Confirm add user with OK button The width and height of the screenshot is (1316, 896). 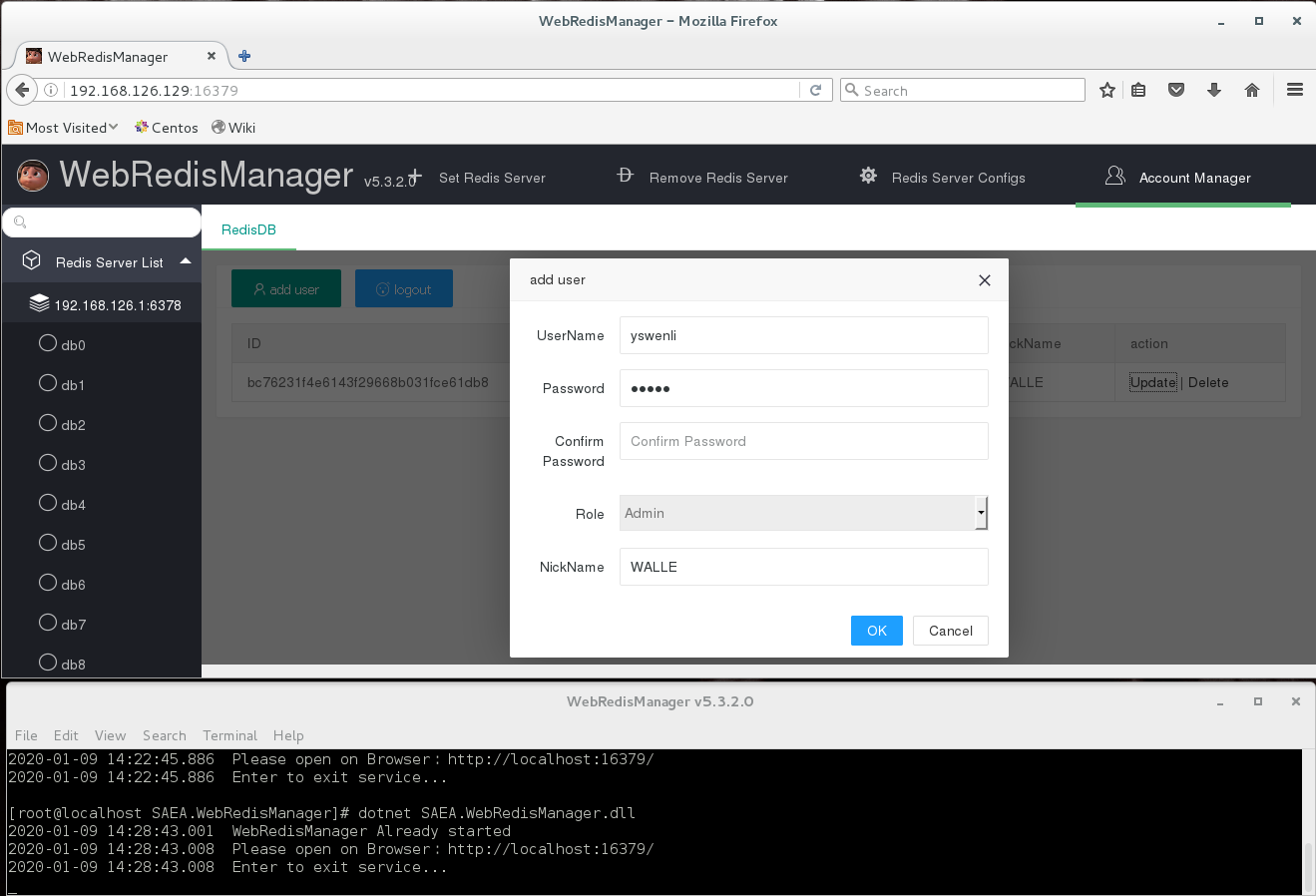877,631
